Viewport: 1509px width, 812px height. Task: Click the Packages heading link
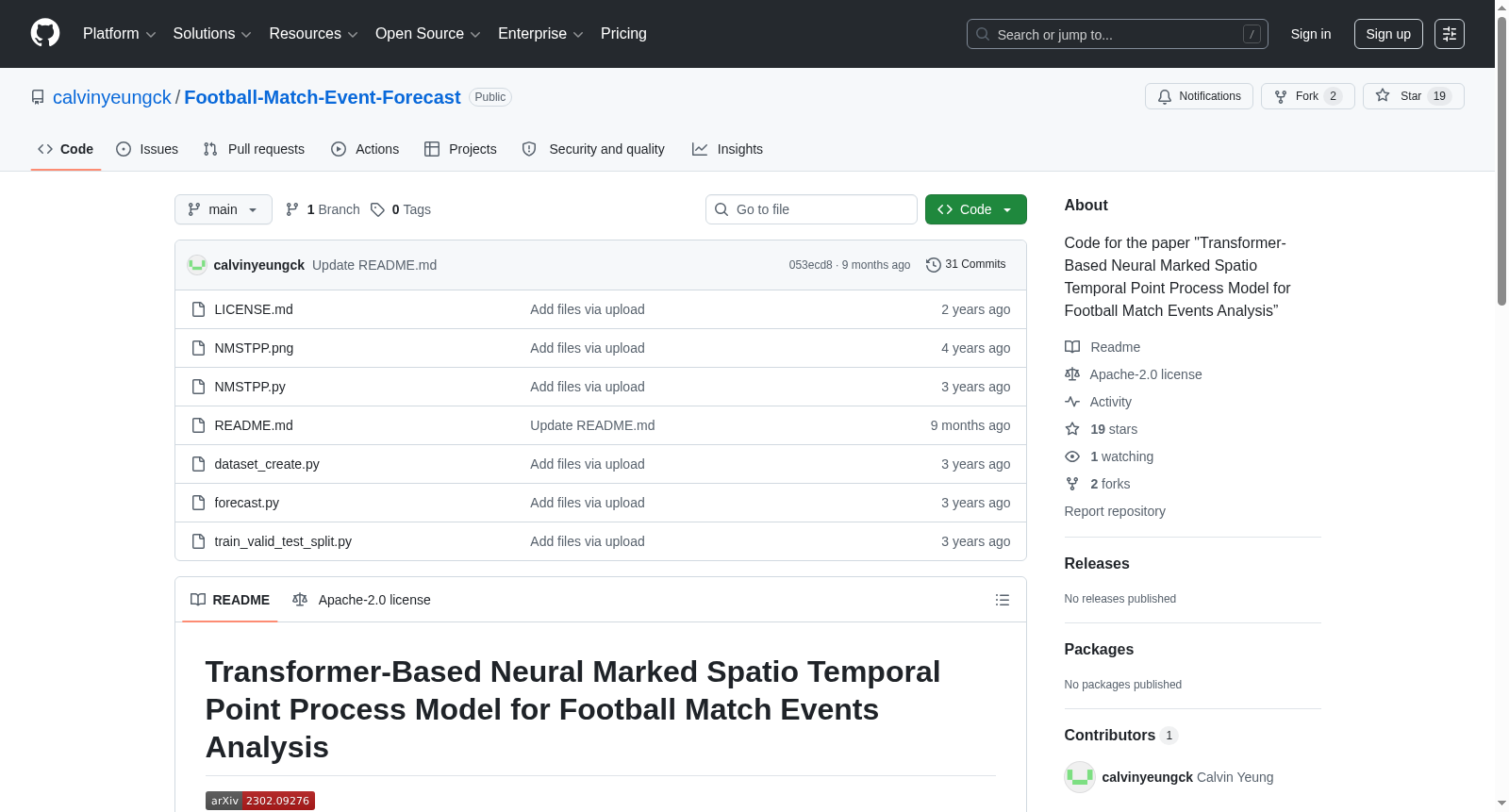[1099, 650]
